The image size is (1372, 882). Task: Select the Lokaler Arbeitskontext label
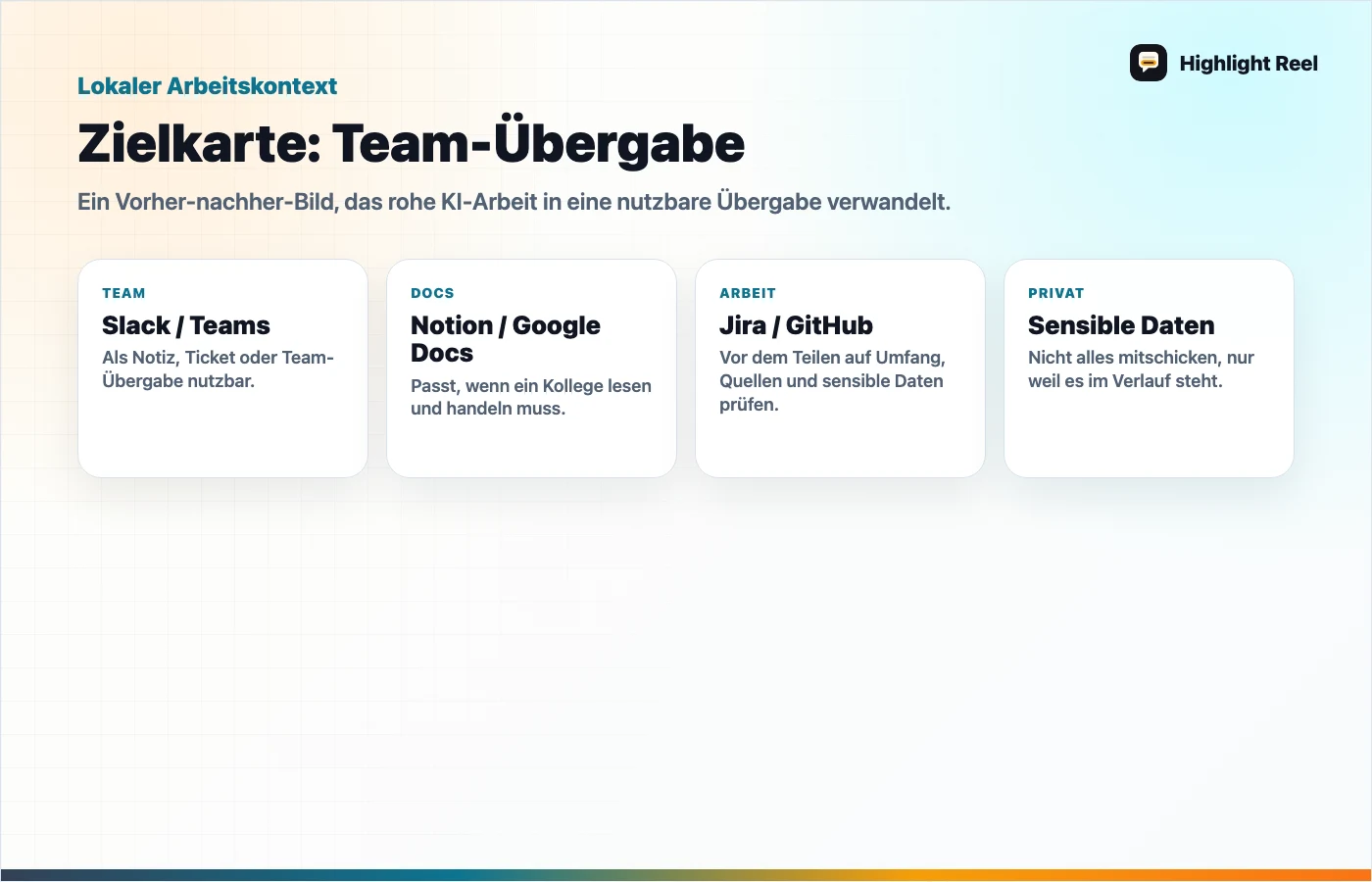208,86
